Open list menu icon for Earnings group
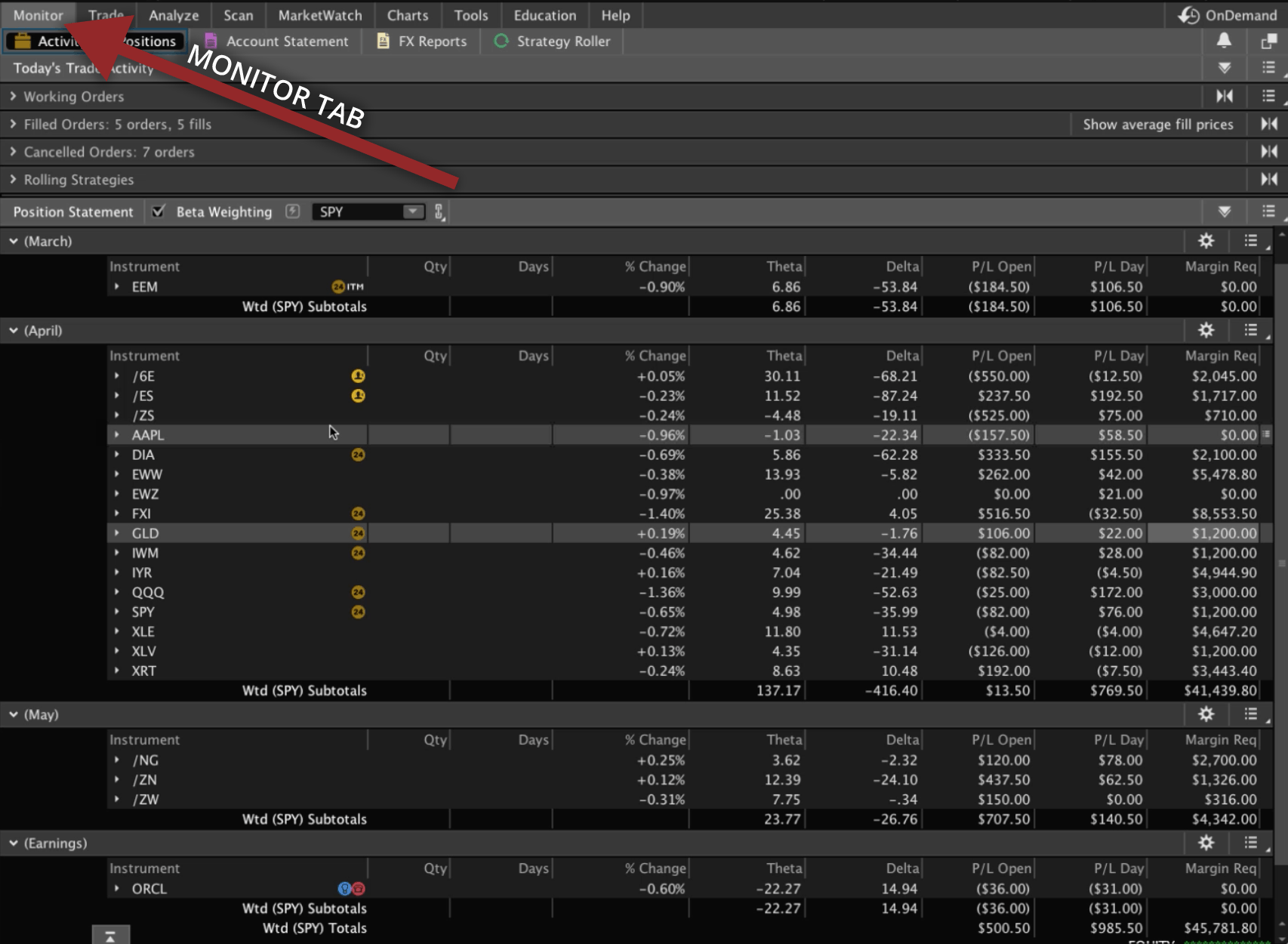This screenshot has height=944, width=1288. (x=1252, y=843)
